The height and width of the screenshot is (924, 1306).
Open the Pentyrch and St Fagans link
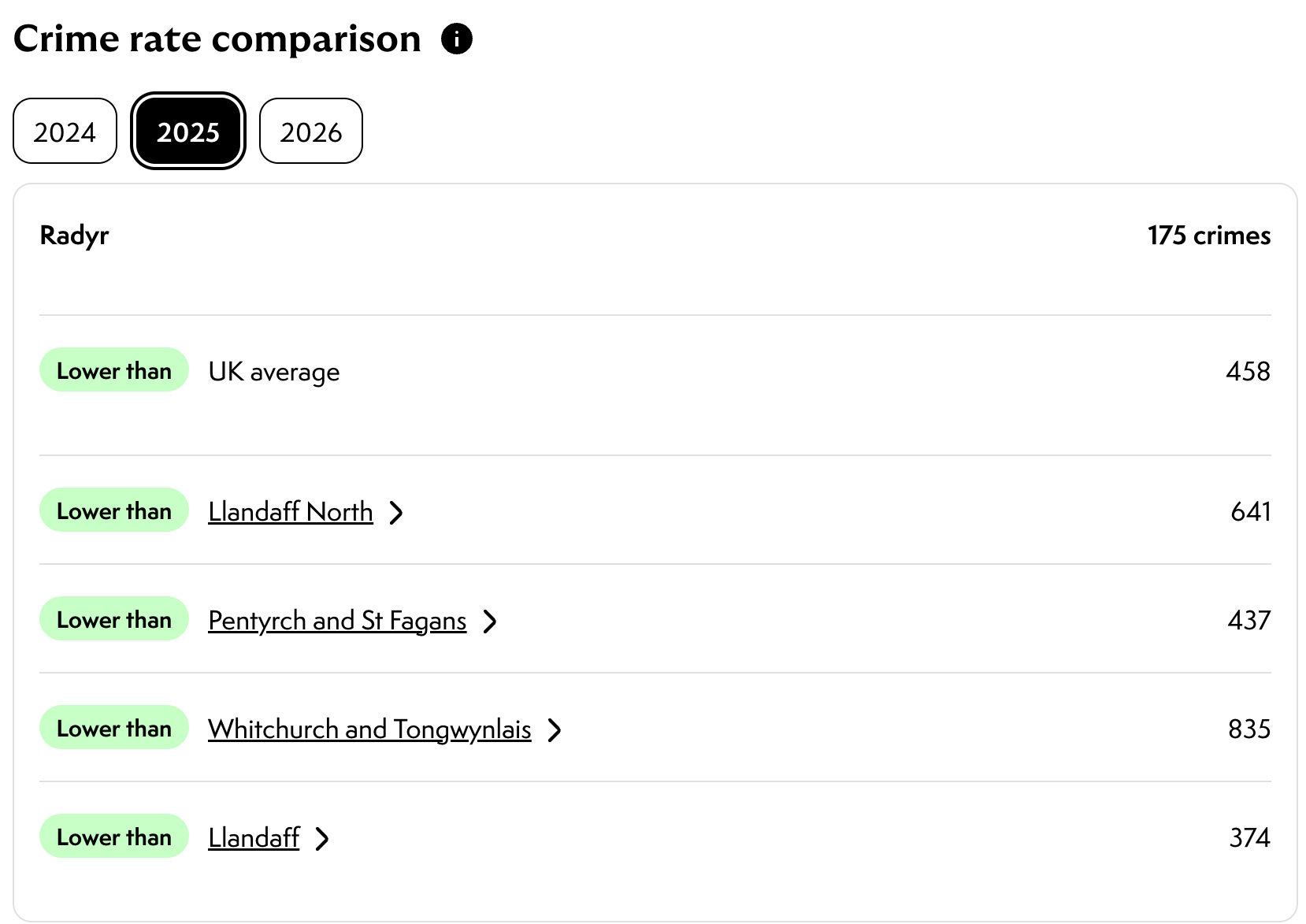click(337, 621)
